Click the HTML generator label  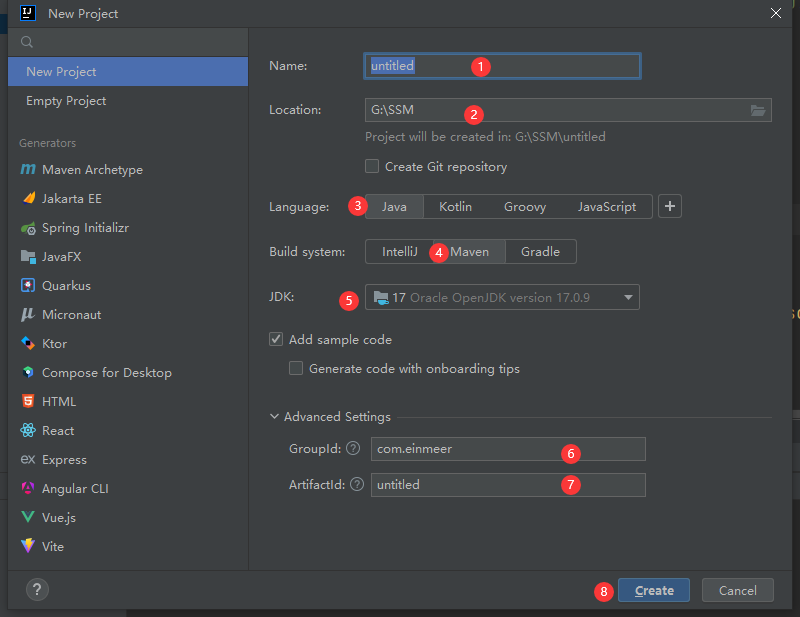tap(59, 402)
